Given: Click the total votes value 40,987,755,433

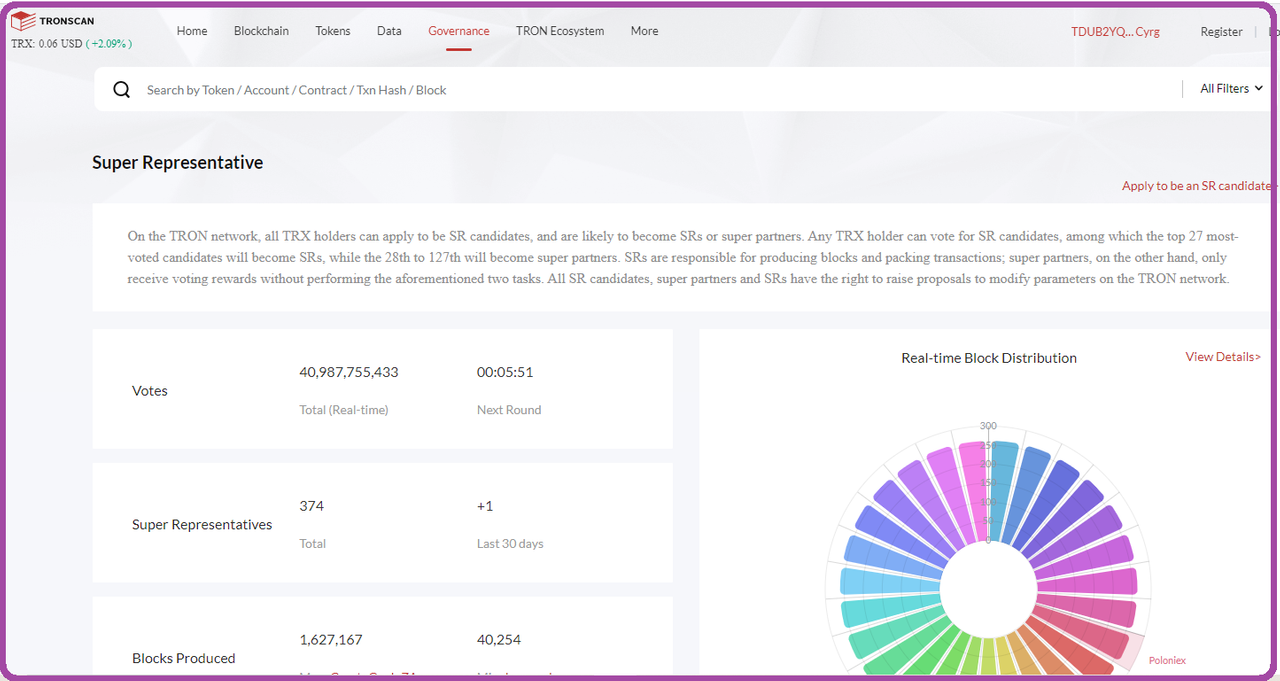Looking at the screenshot, I should point(348,372).
